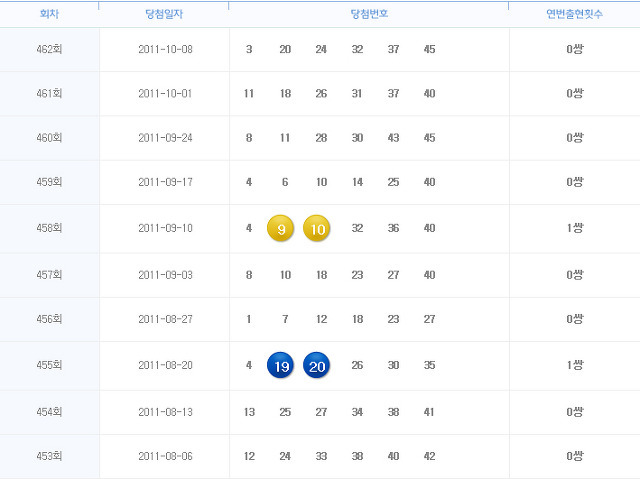Click the date 2011-09-24
The width and height of the screenshot is (640, 479).
[x=165, y=138]
